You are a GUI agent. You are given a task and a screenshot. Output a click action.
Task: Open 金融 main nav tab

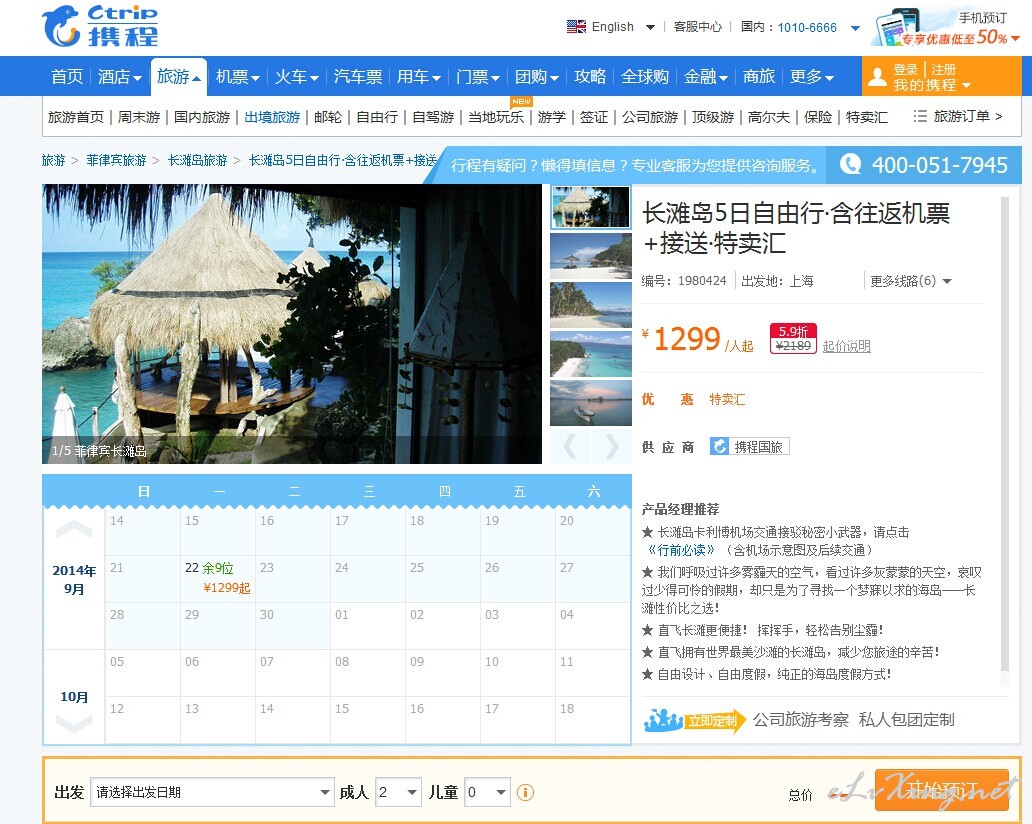tap(705, 76)
